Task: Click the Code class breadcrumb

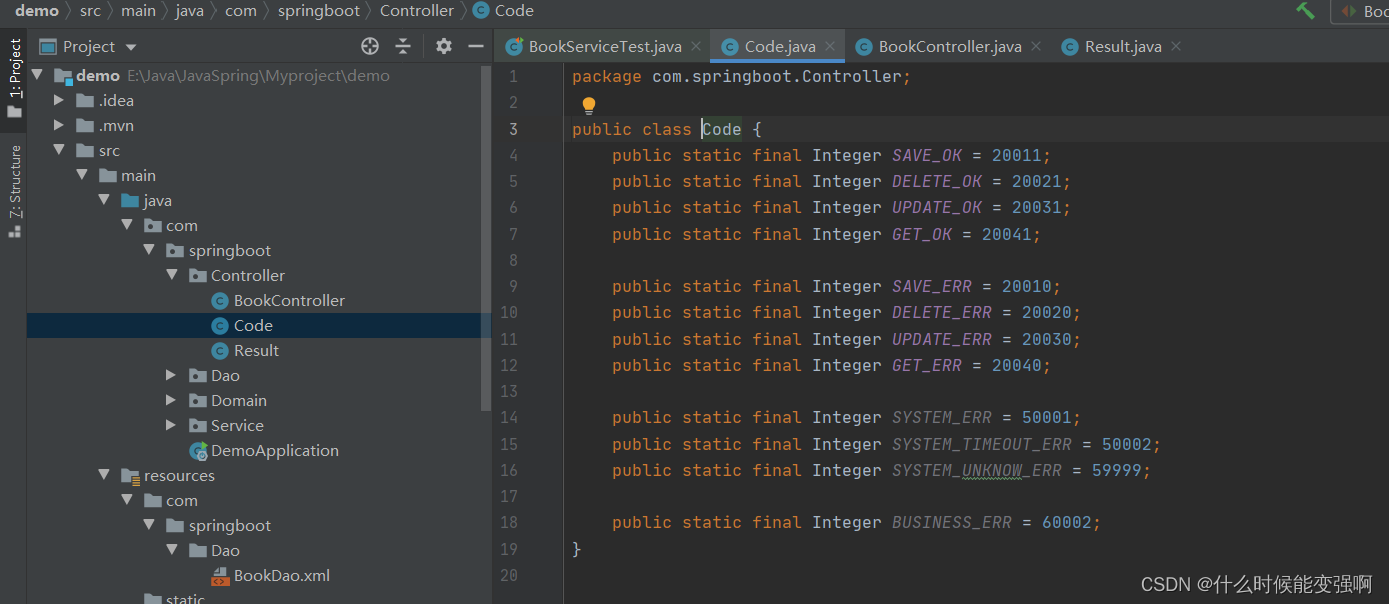Action: [504, 10]
